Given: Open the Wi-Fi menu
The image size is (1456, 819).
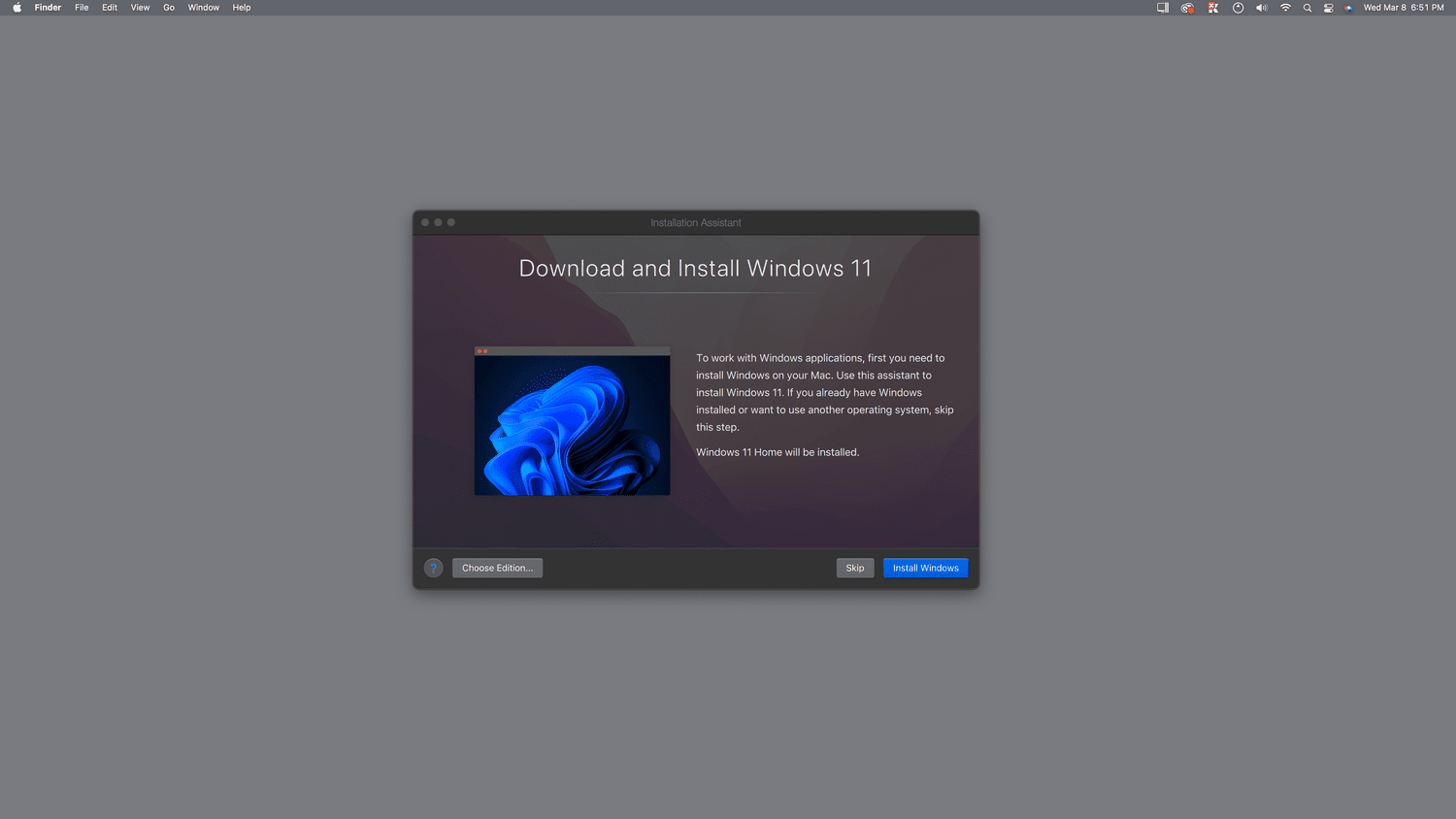Looking at the screenshot, I should 1285,8.
